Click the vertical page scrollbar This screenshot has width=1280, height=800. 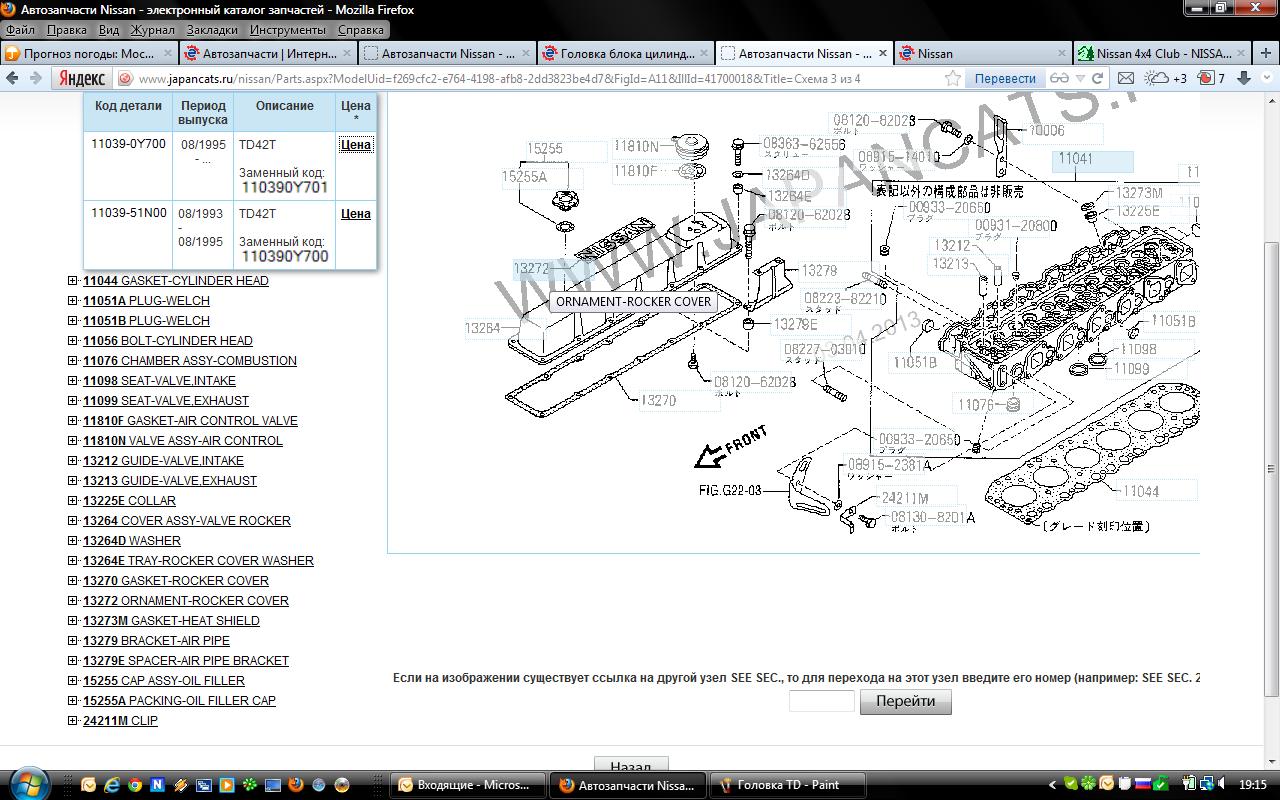point(1271,400)
